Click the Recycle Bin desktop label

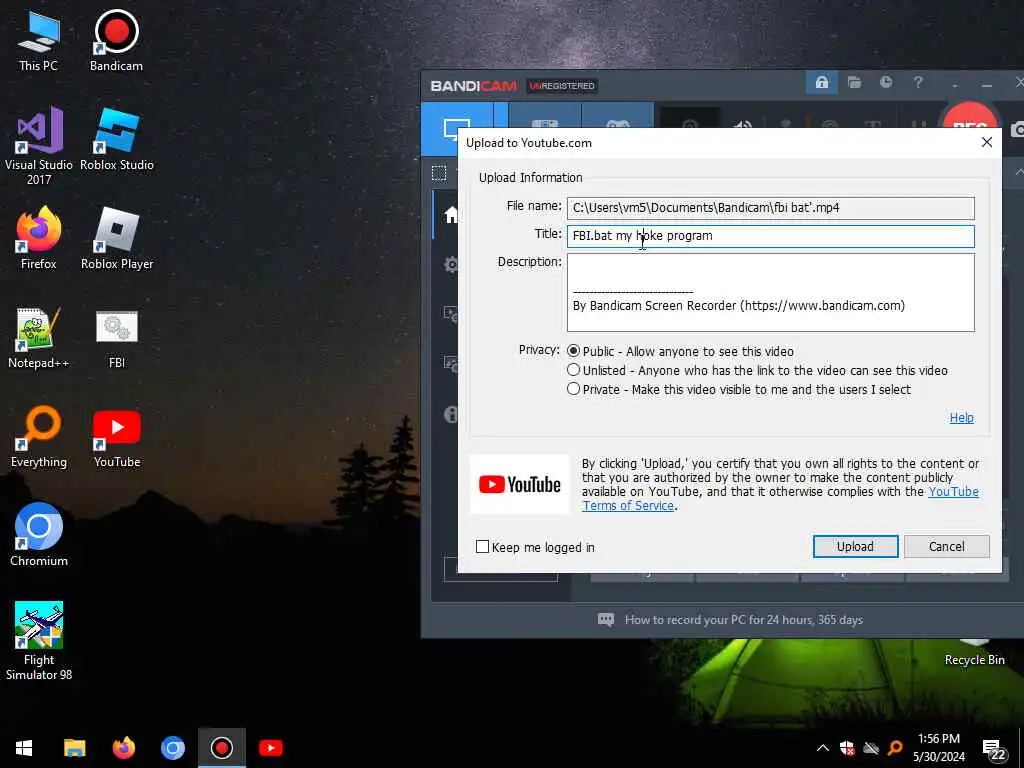pyautogui.click(x=974, y=660)
